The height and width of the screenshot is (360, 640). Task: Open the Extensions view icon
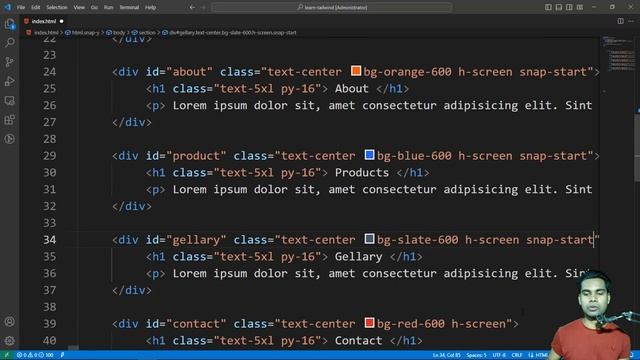9,120
